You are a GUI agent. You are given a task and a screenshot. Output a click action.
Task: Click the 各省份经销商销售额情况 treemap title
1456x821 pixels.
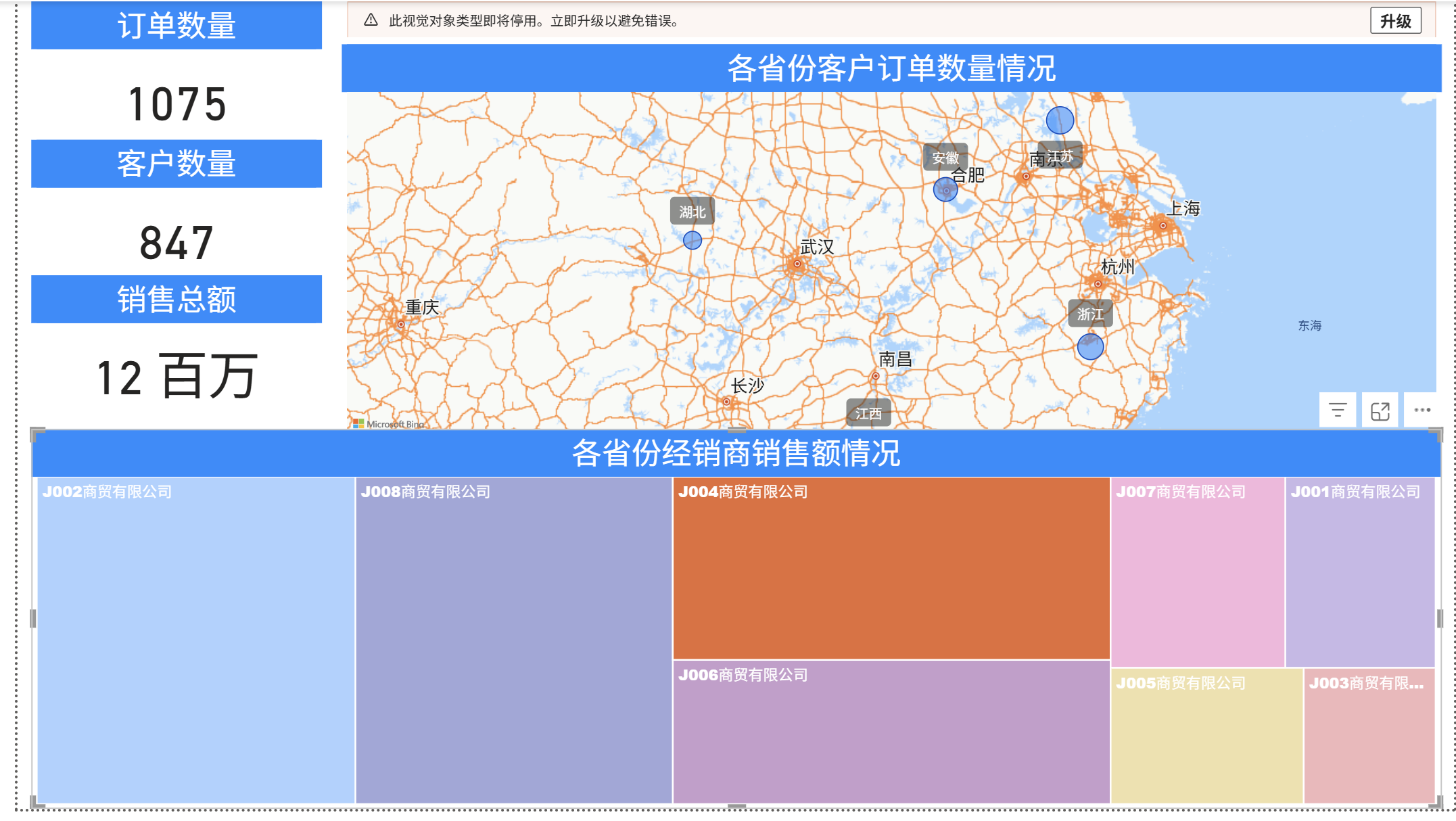[x=736, y=453]
